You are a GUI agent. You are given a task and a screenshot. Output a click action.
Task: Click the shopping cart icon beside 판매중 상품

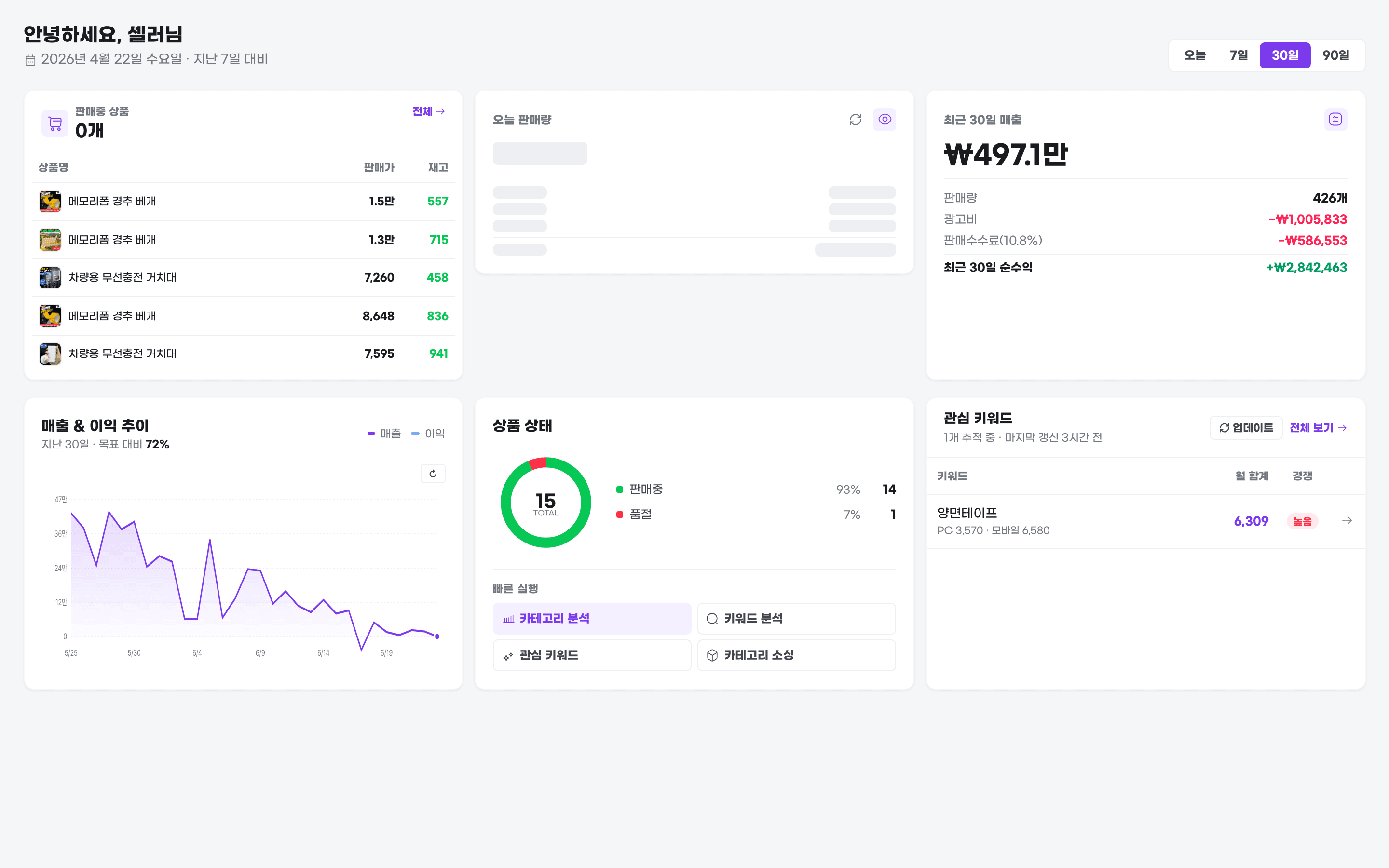click(x=55, y=123)
